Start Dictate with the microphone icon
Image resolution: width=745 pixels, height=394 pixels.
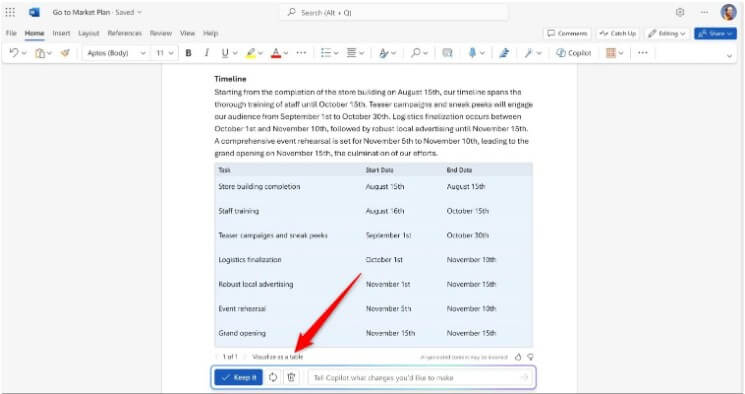472,53
